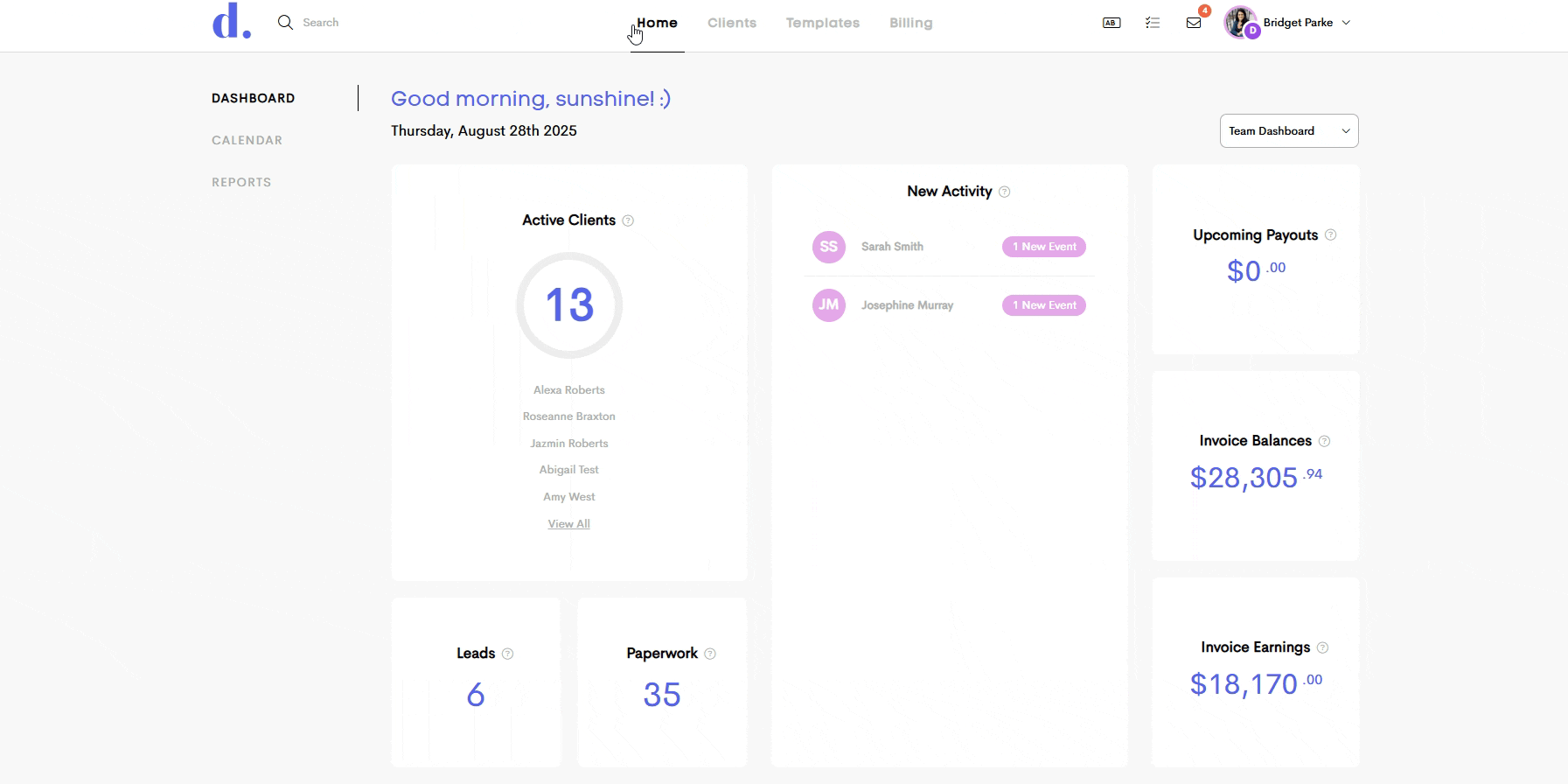Switch to the Templates tab
Screen dimensions: 1568x784
[823, 23]
